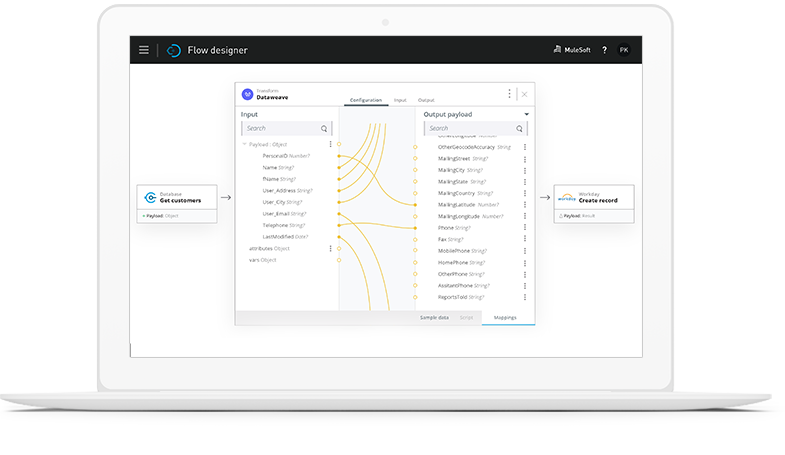Click the help question mark icon
Viewport: 785px width, 455px height.
604,50
